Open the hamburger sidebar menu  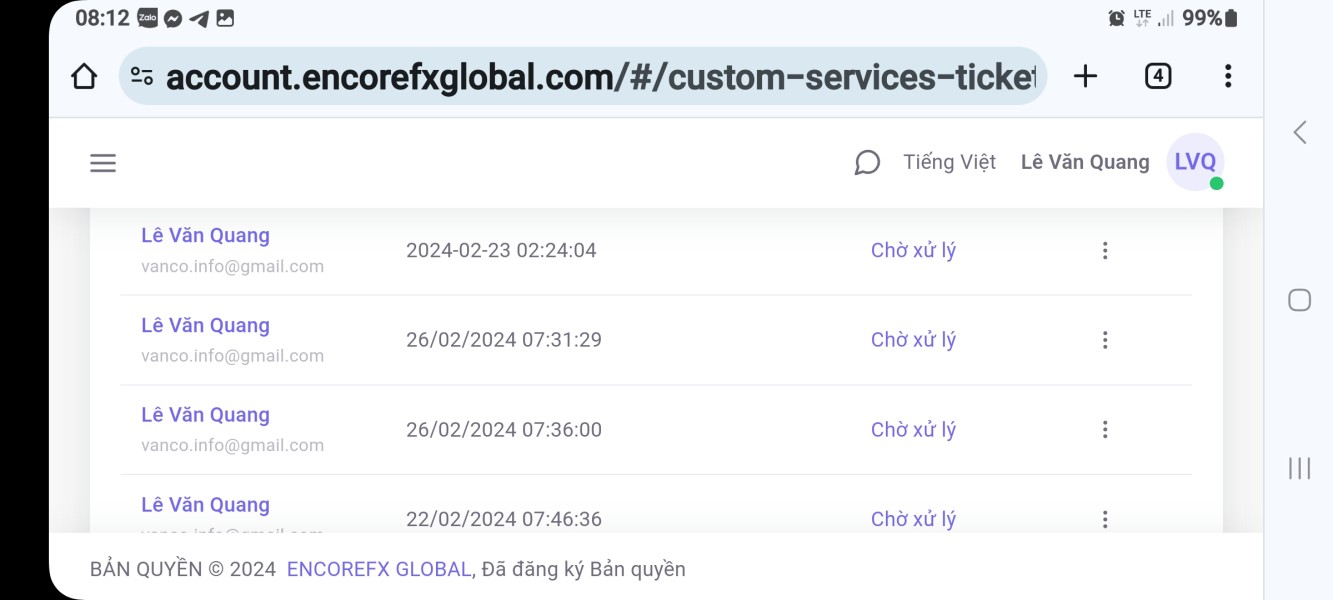[103, 163]
